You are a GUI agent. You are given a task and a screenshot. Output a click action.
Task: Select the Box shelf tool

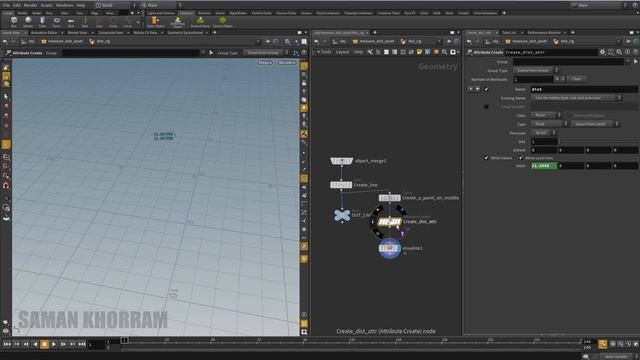pyautogui.click(x=14, y=22)
